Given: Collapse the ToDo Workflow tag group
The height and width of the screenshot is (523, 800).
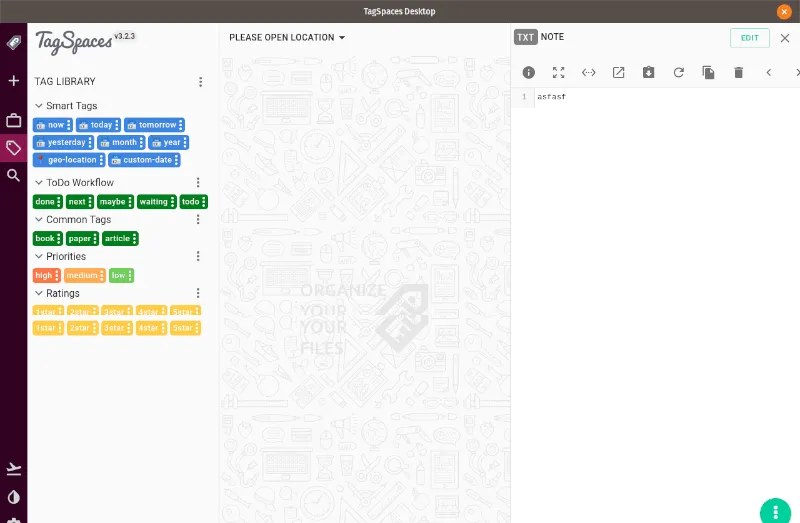Looking at the screenshot, I should 39,183.
